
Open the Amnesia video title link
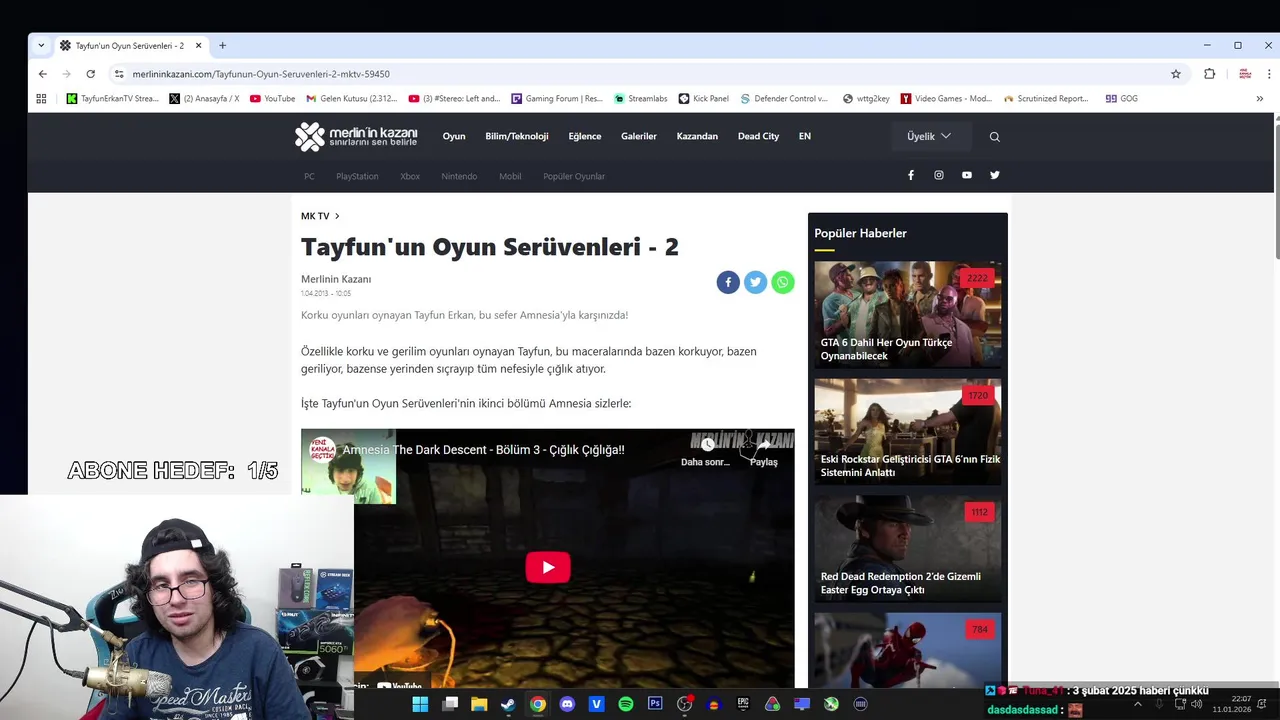(x=483, y=450)
